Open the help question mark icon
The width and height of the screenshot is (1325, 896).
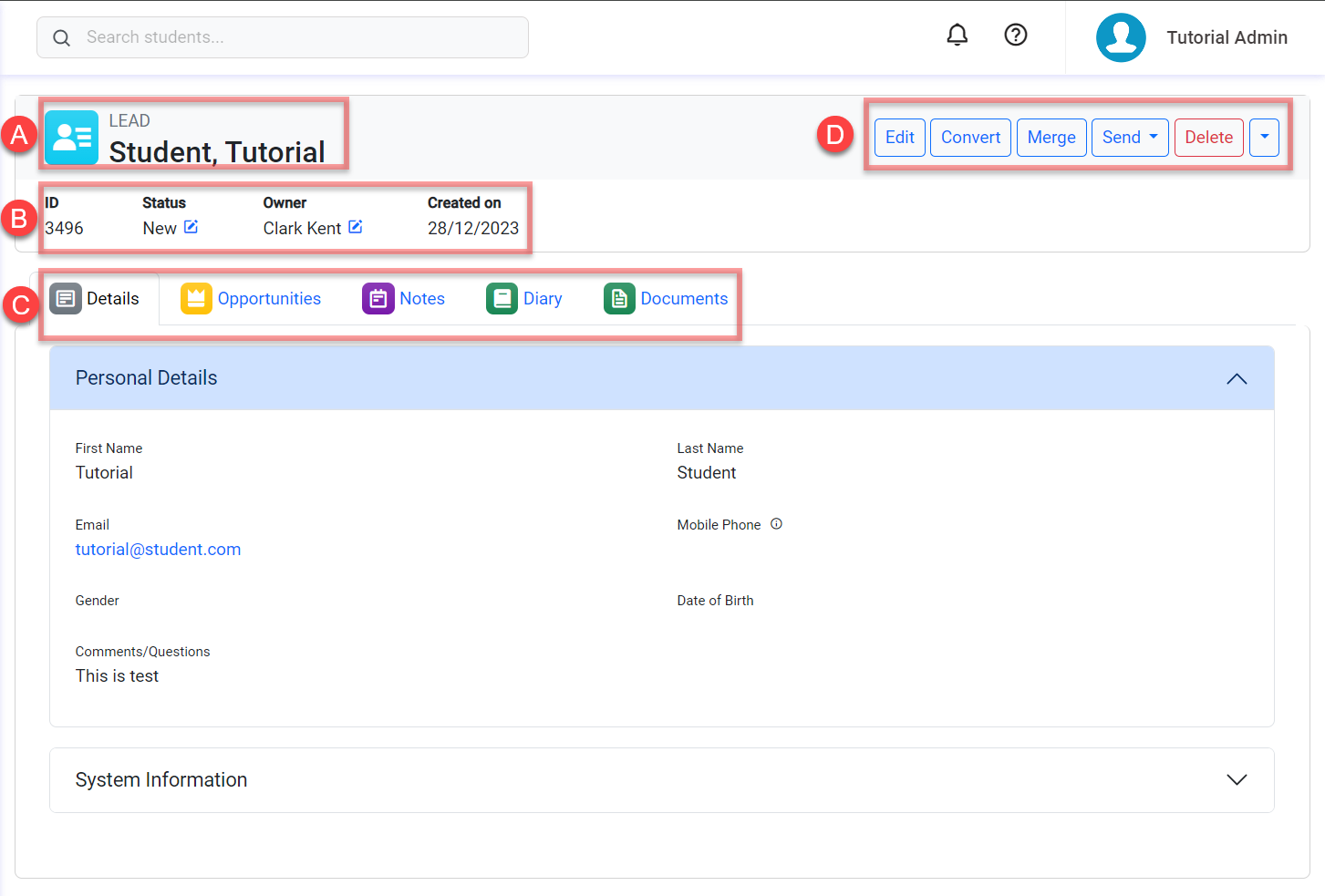[1015, 36]
